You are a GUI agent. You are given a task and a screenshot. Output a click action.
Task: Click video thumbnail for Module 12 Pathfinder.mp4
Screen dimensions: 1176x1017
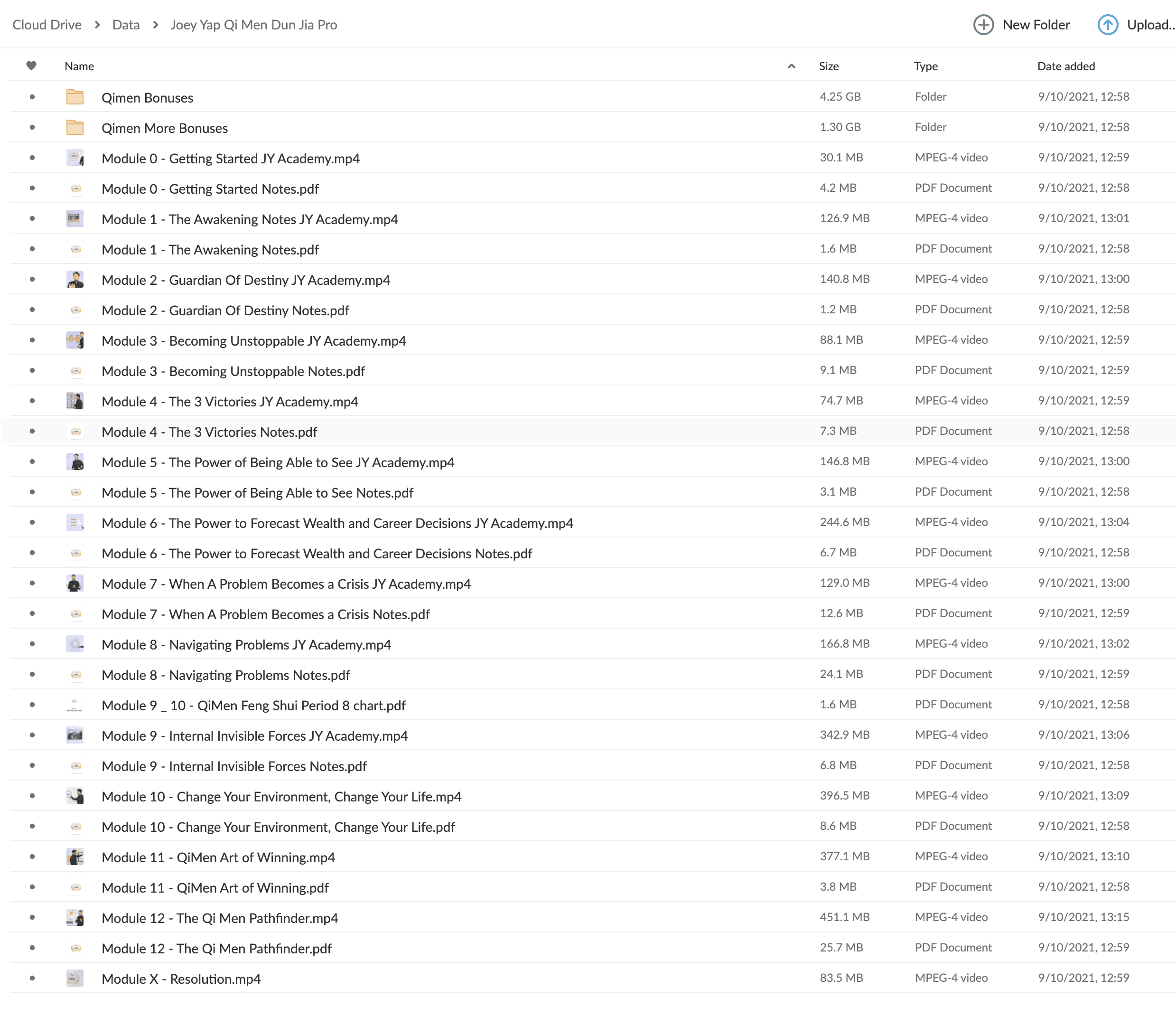[75, 918]
